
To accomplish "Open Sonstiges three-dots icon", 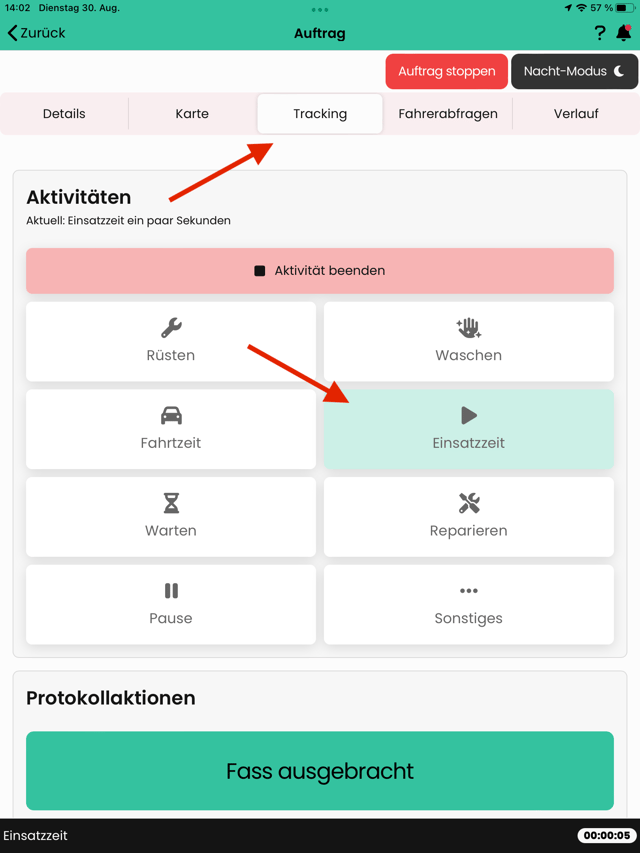I will [x=469, y=591].
